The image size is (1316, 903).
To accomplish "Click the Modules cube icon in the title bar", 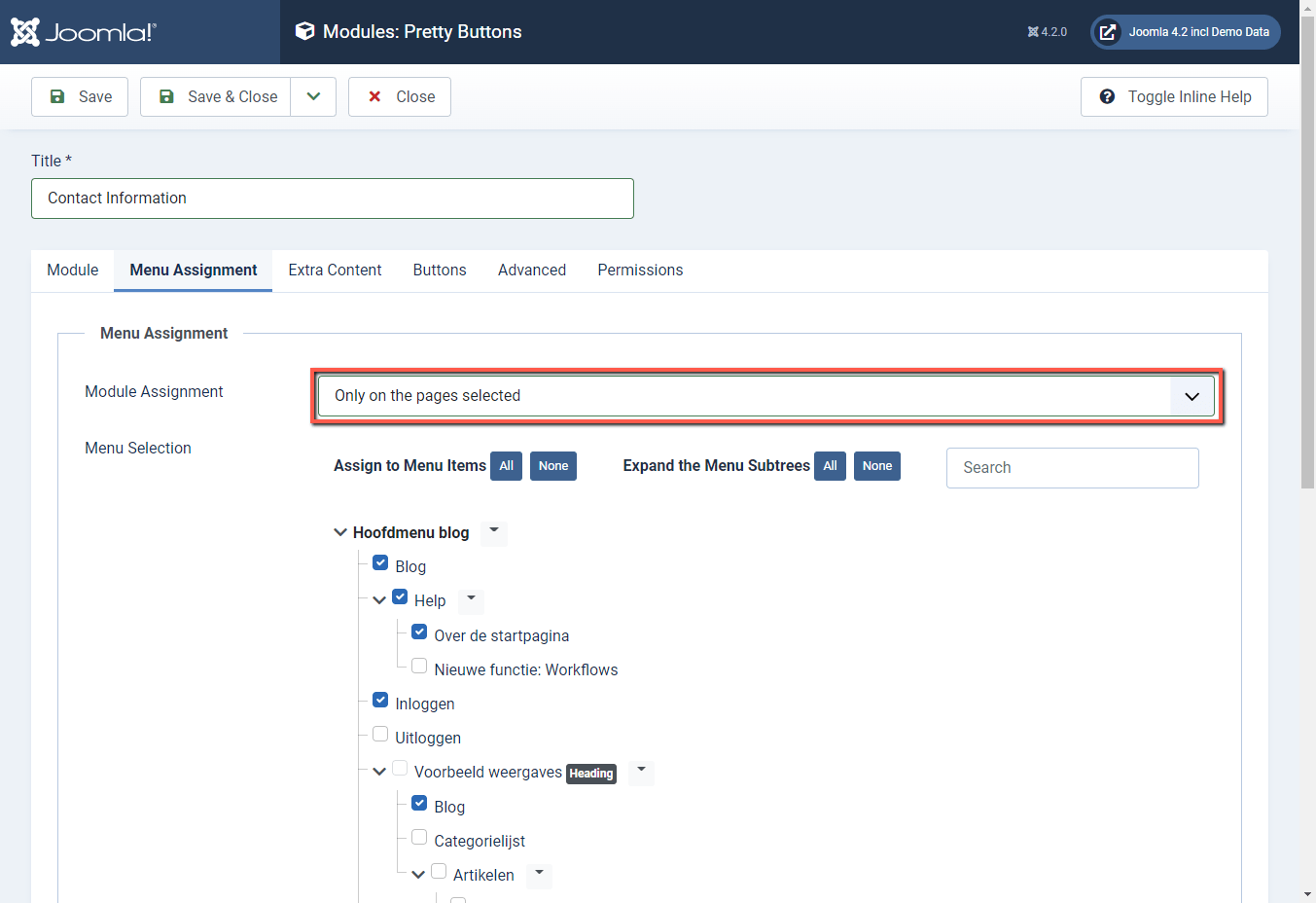I will 304,31.
